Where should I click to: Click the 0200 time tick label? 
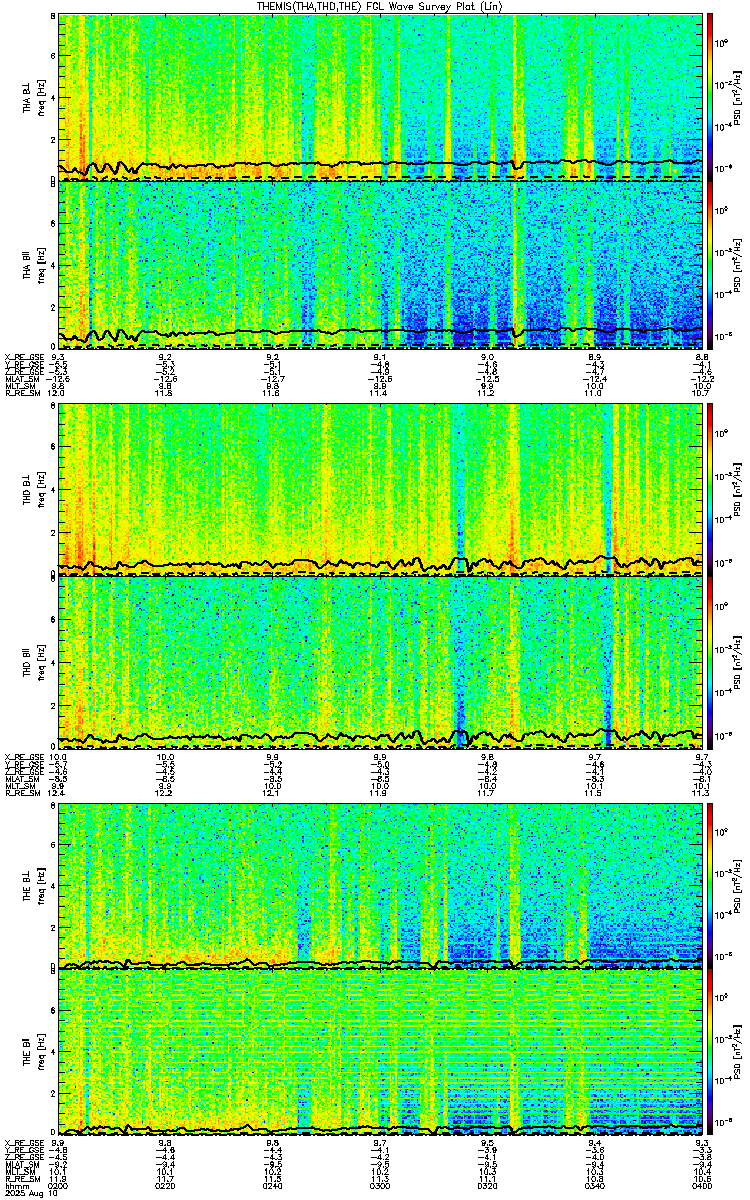(x=59, y=1185)
